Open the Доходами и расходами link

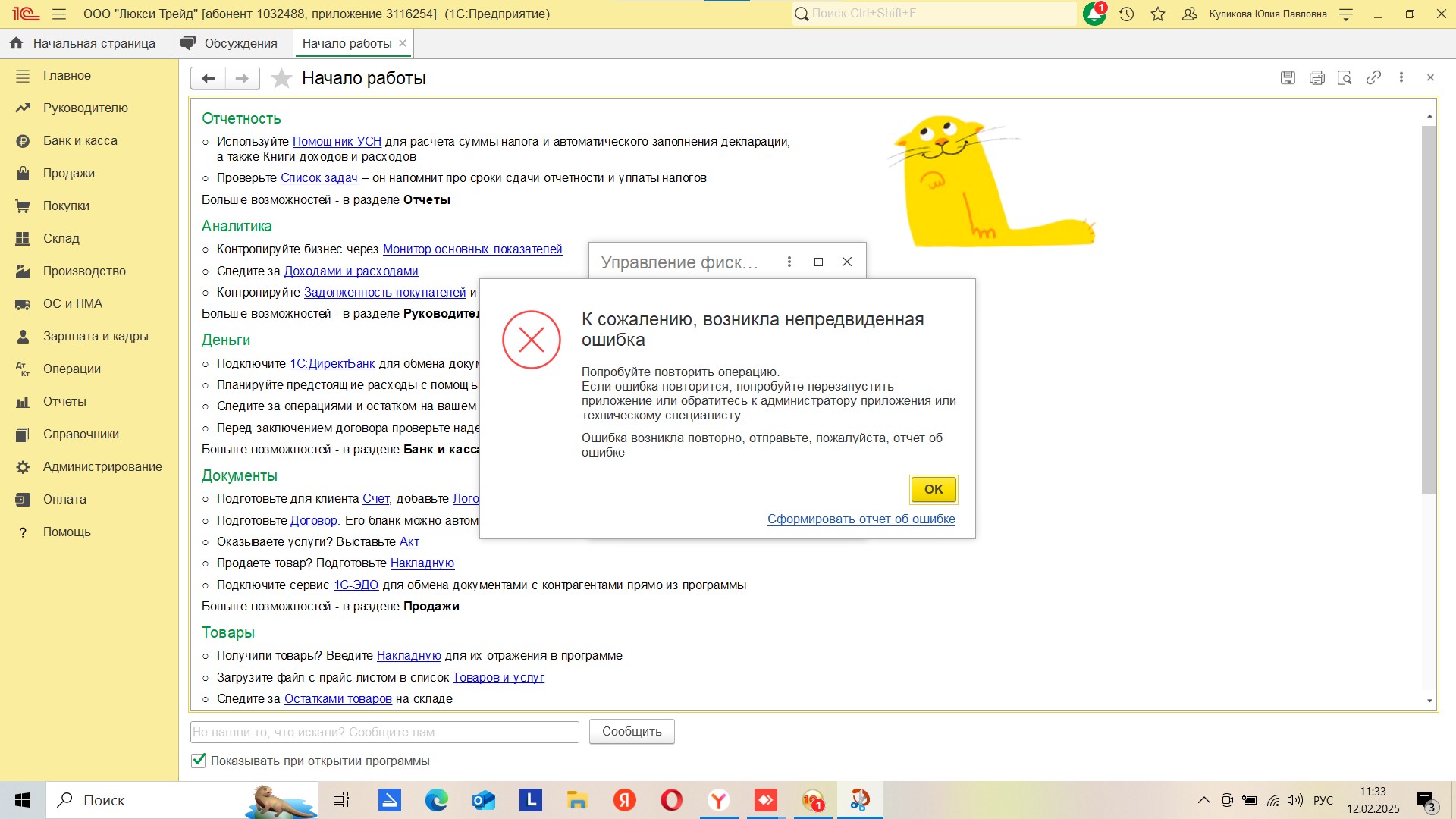pos(351,271)
